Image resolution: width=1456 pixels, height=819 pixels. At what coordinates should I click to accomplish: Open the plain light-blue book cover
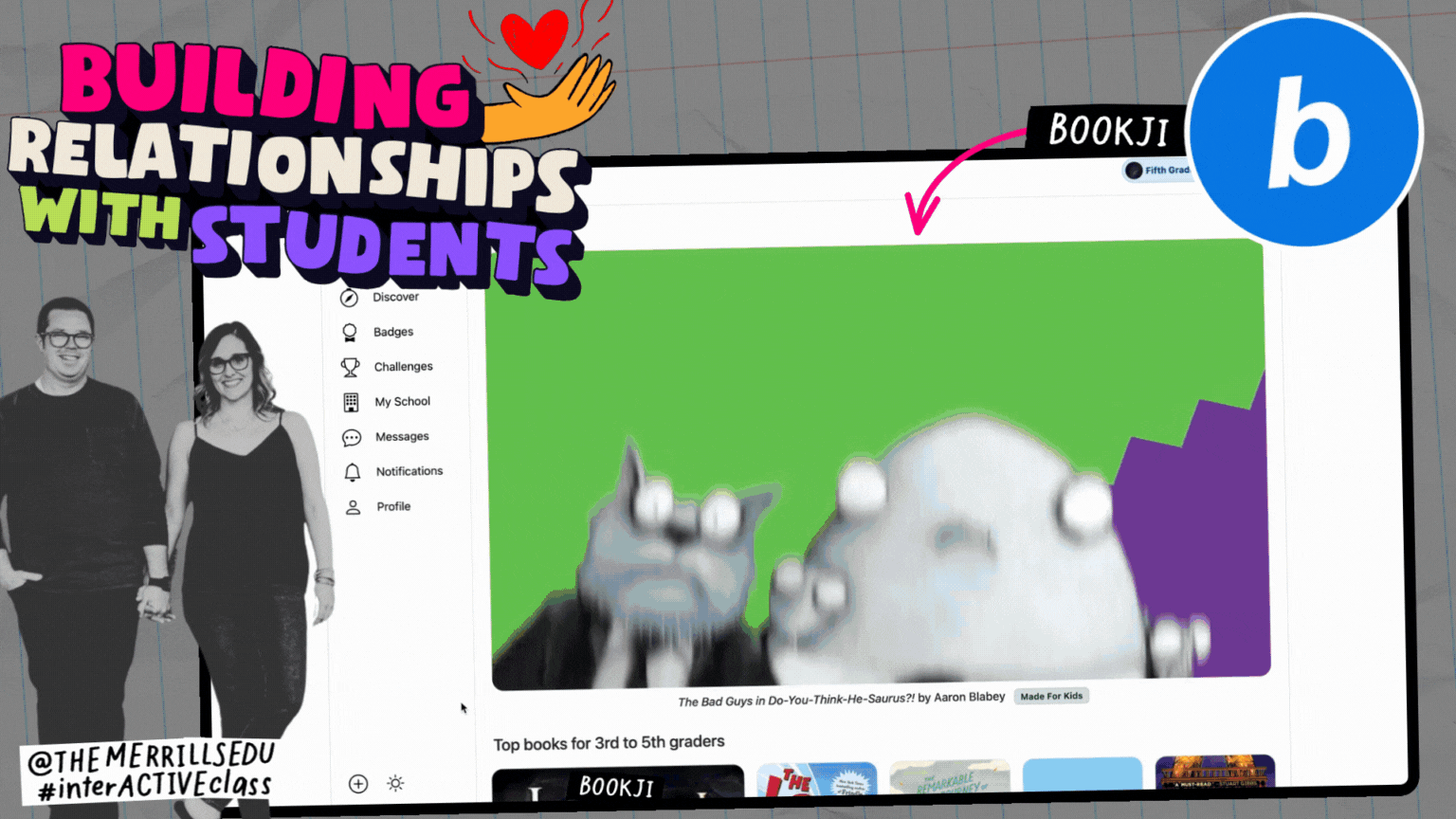pyautogui.click(x=1083, y=773)
